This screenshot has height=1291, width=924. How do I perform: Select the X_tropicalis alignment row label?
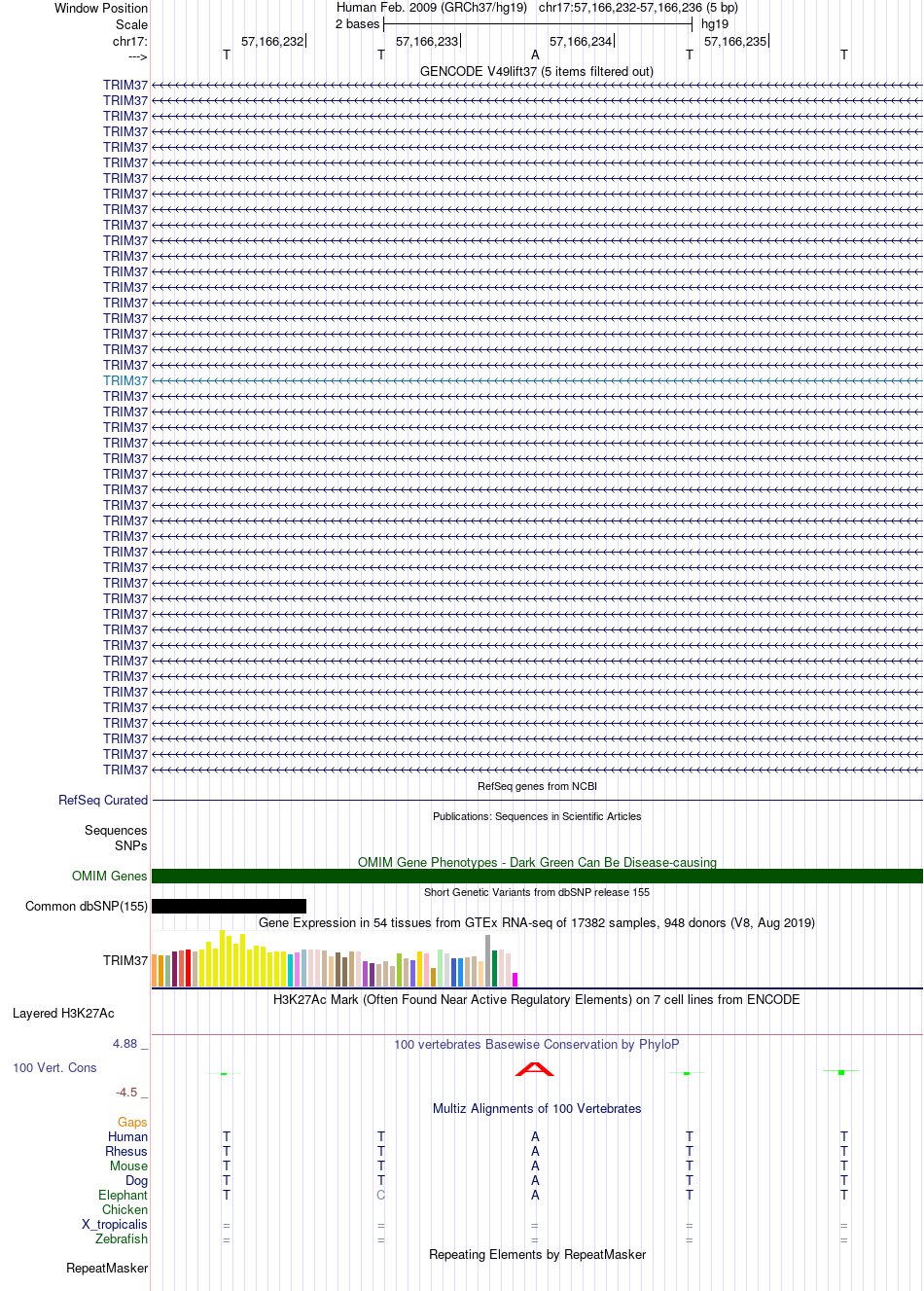tap(115, 1224)
